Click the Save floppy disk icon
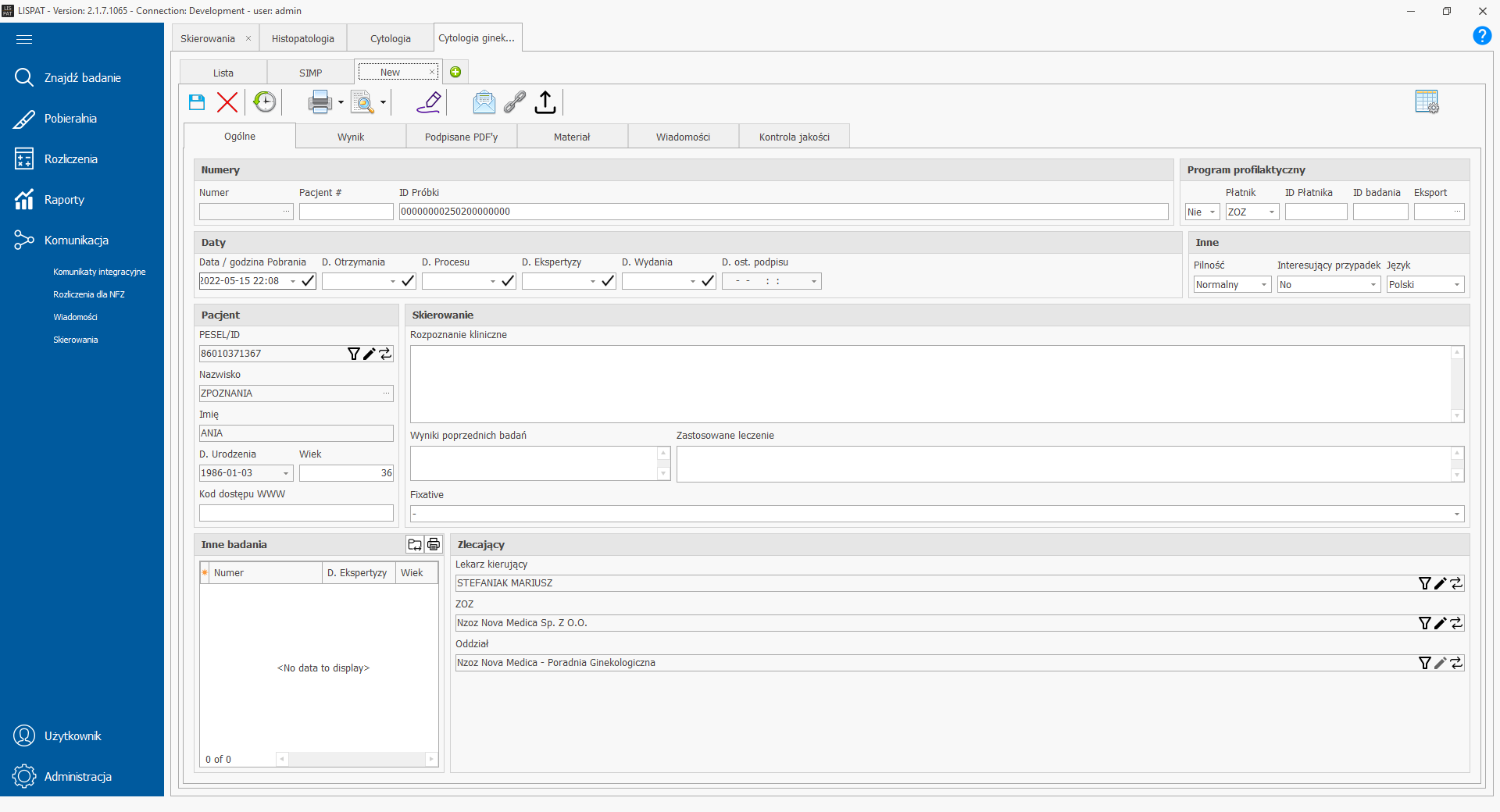The image size is (1500, 812). tap(197, 102)
